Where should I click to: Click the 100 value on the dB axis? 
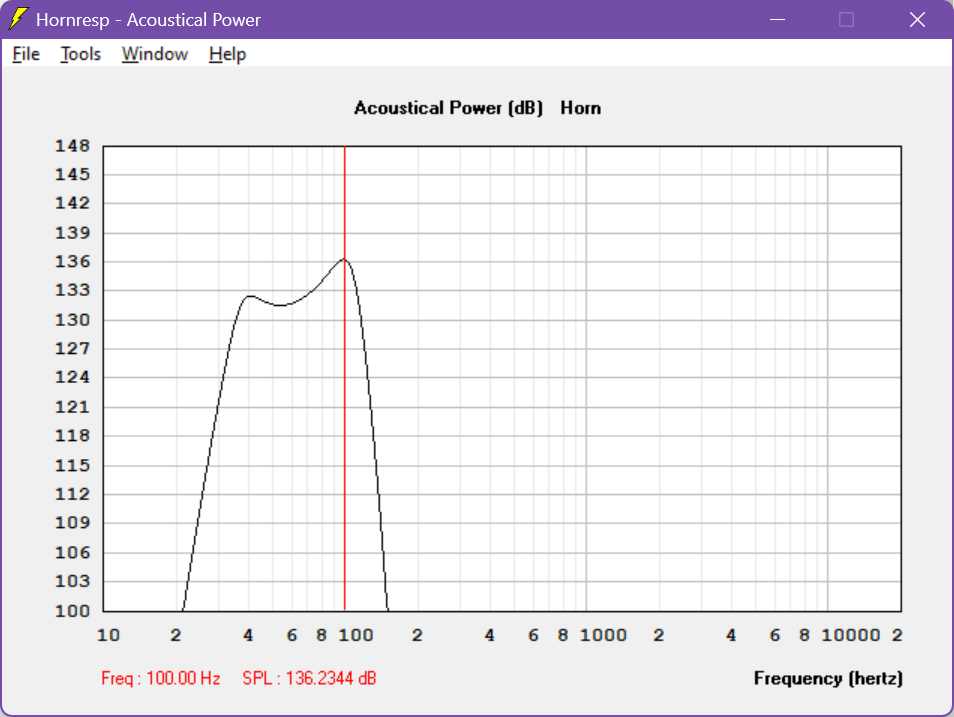(x=72, y=610)
